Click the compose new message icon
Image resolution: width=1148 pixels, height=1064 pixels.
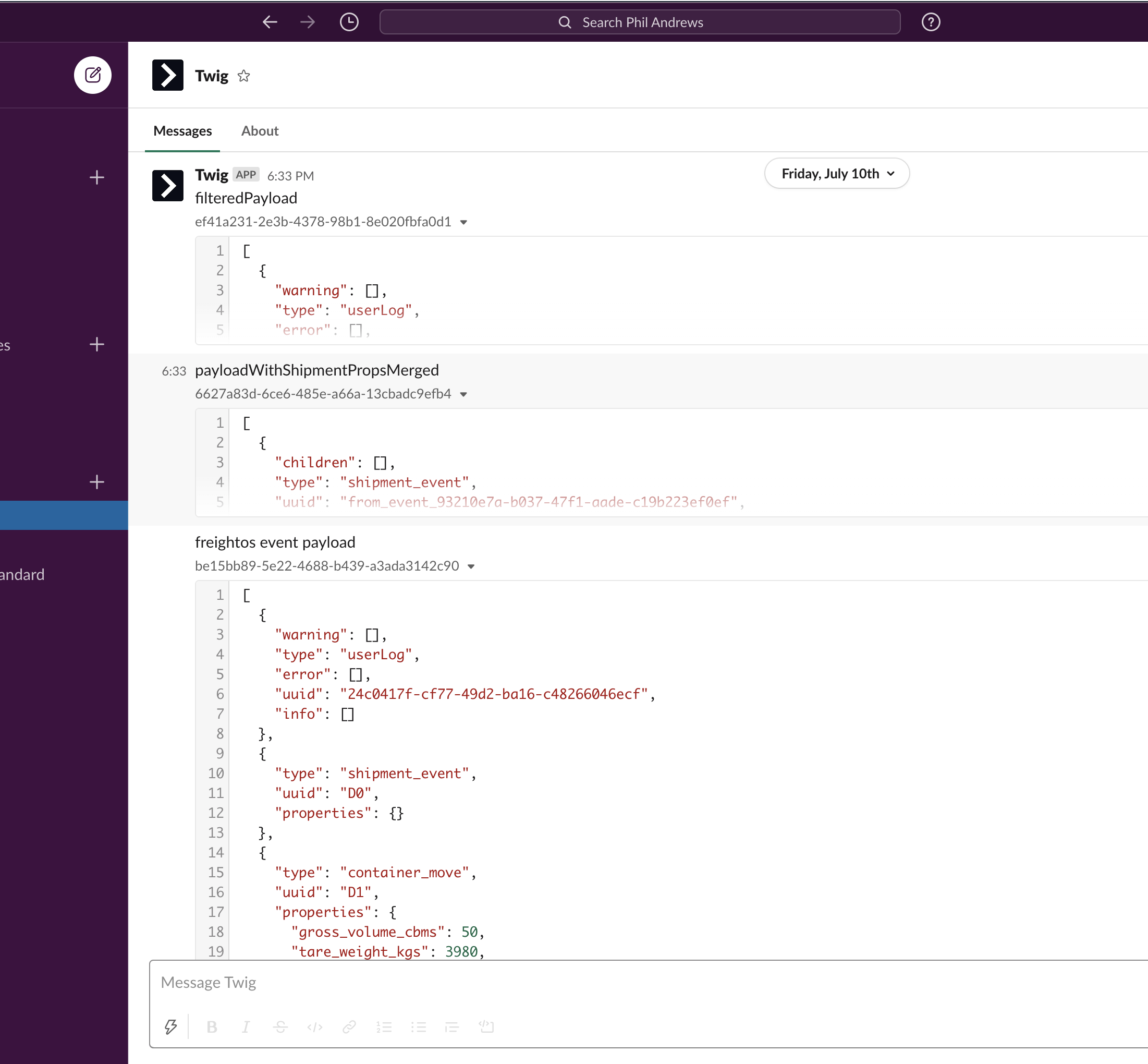[93, 75]
